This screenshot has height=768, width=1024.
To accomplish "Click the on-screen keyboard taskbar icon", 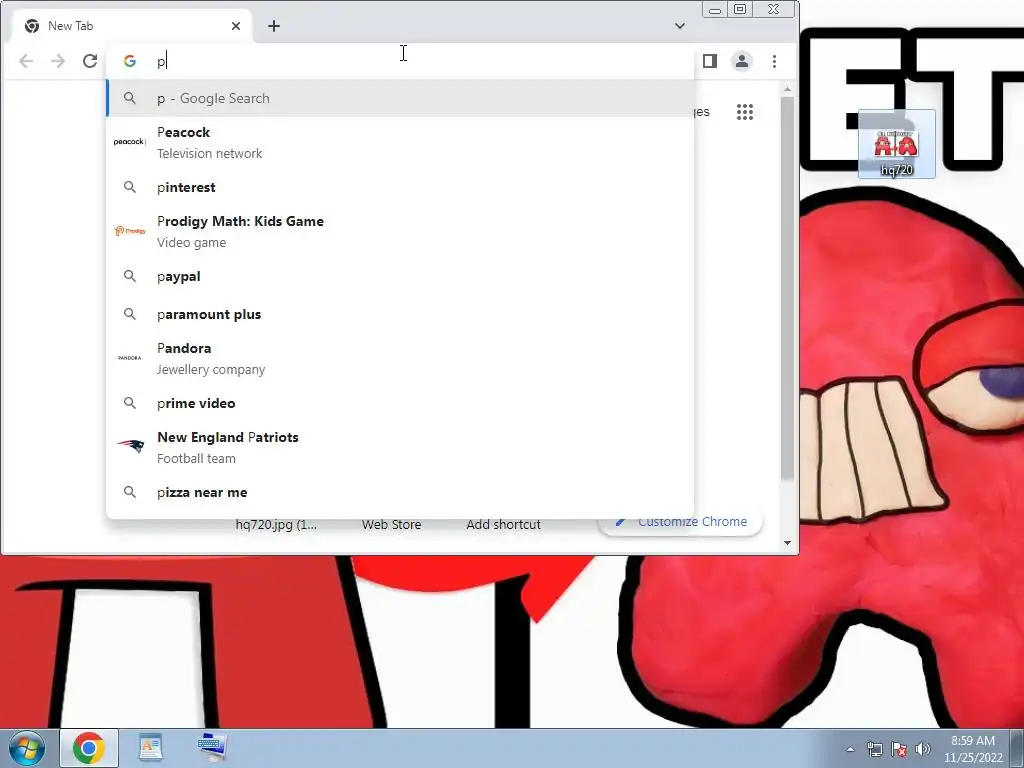I will (212, 748).
